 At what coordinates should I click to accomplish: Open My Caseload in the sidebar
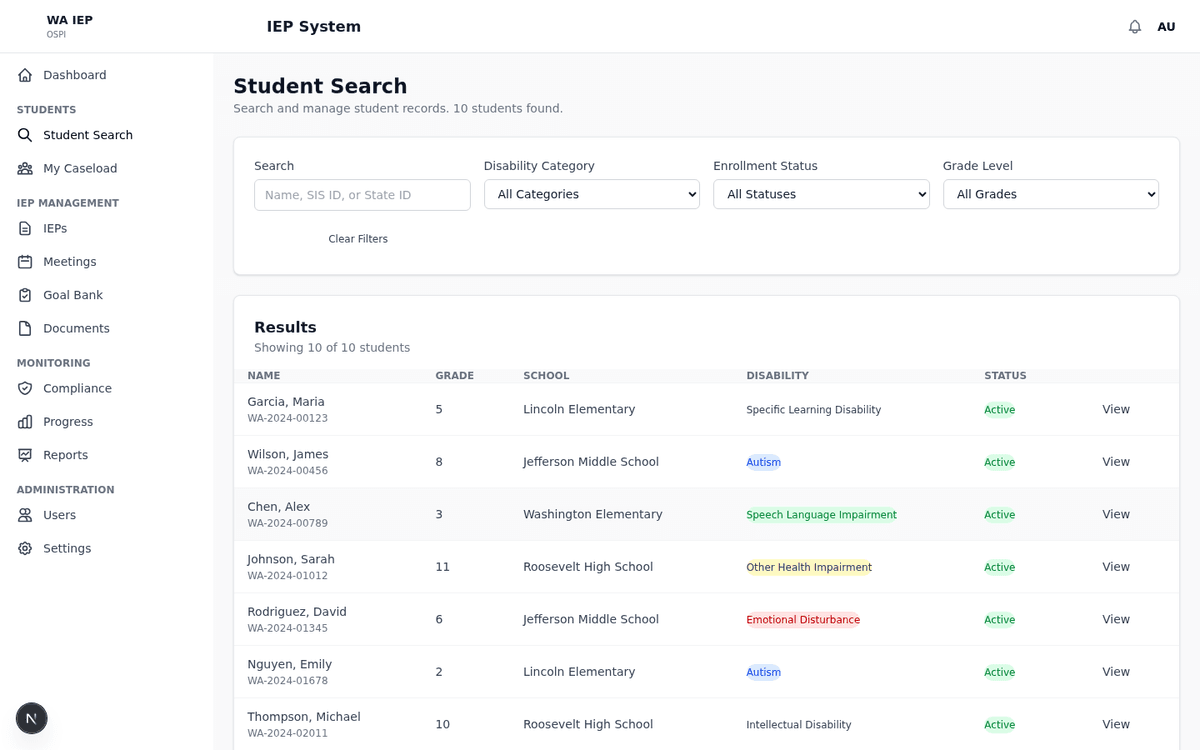(x=24, y=168)
